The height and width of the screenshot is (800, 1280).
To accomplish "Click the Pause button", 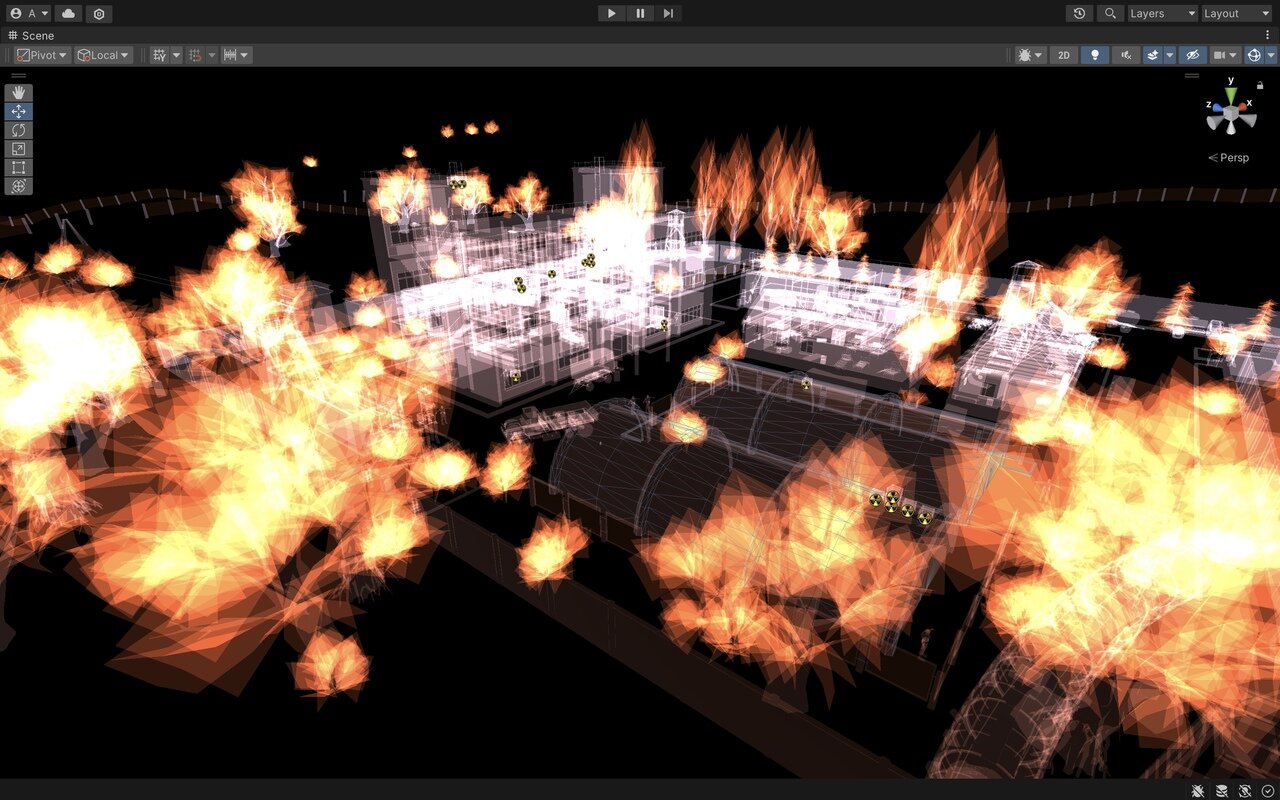I will 640,14.
